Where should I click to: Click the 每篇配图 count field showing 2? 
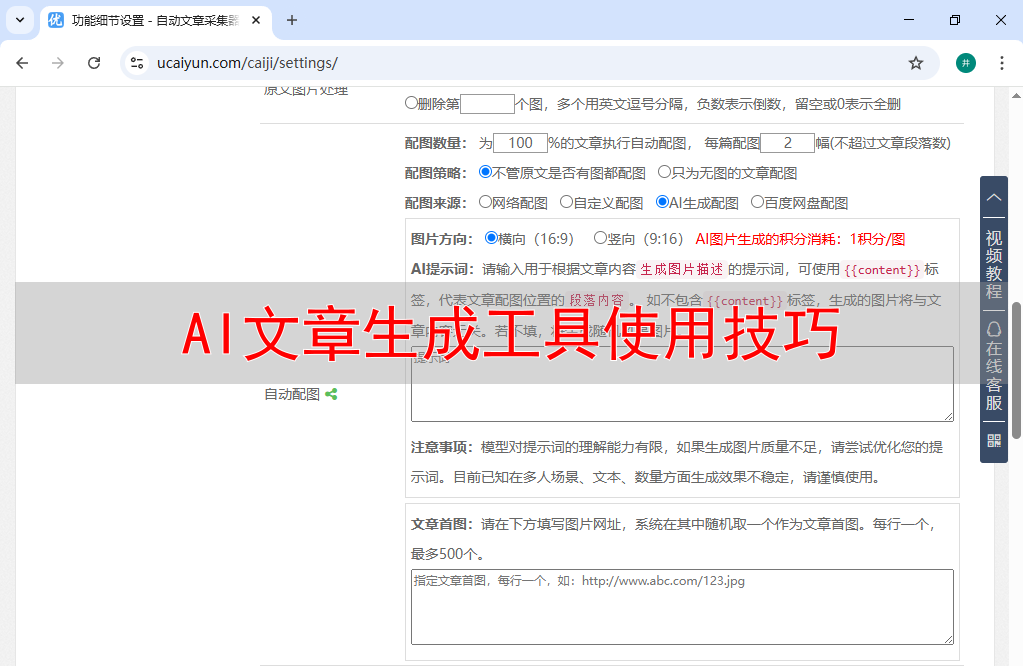787,143
